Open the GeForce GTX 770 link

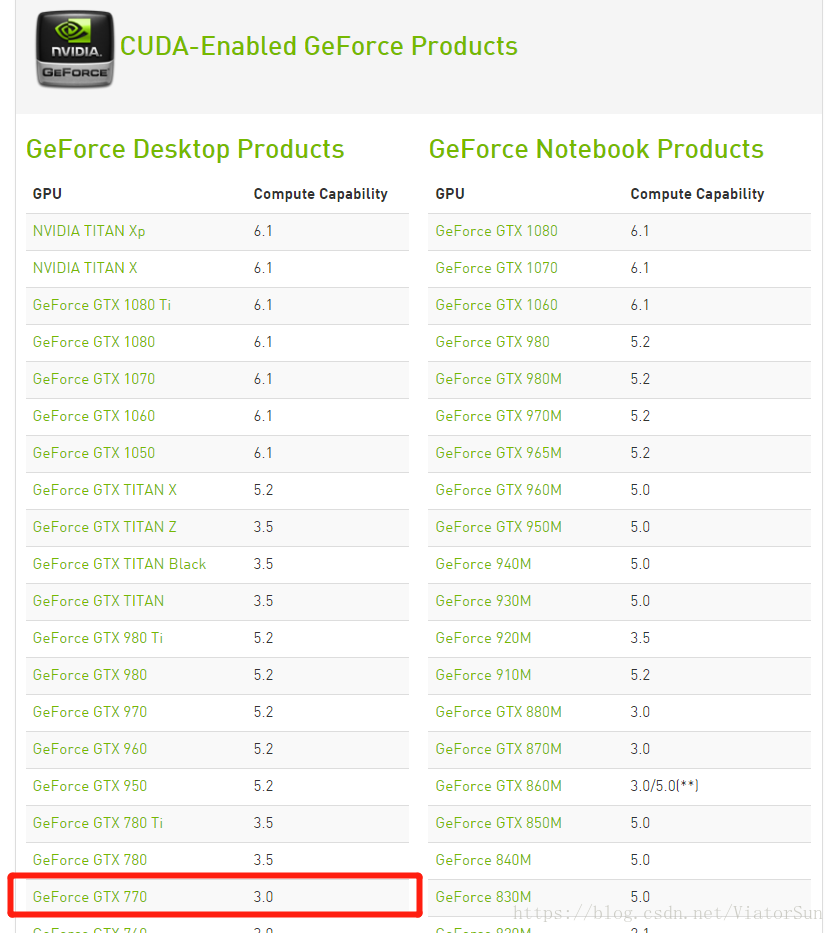click(90, 896)
